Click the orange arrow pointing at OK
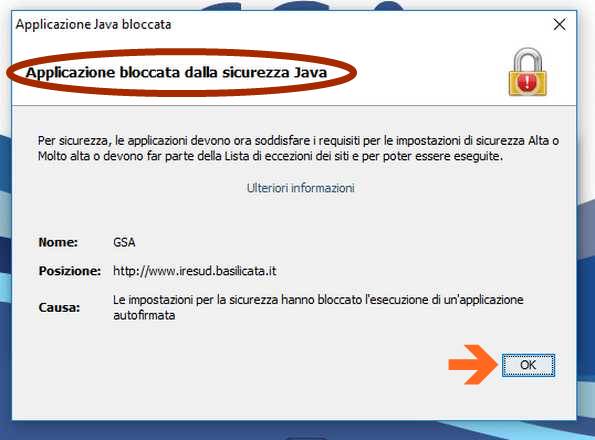This screenshot has width=595, height=440. [x=473, y=365]
